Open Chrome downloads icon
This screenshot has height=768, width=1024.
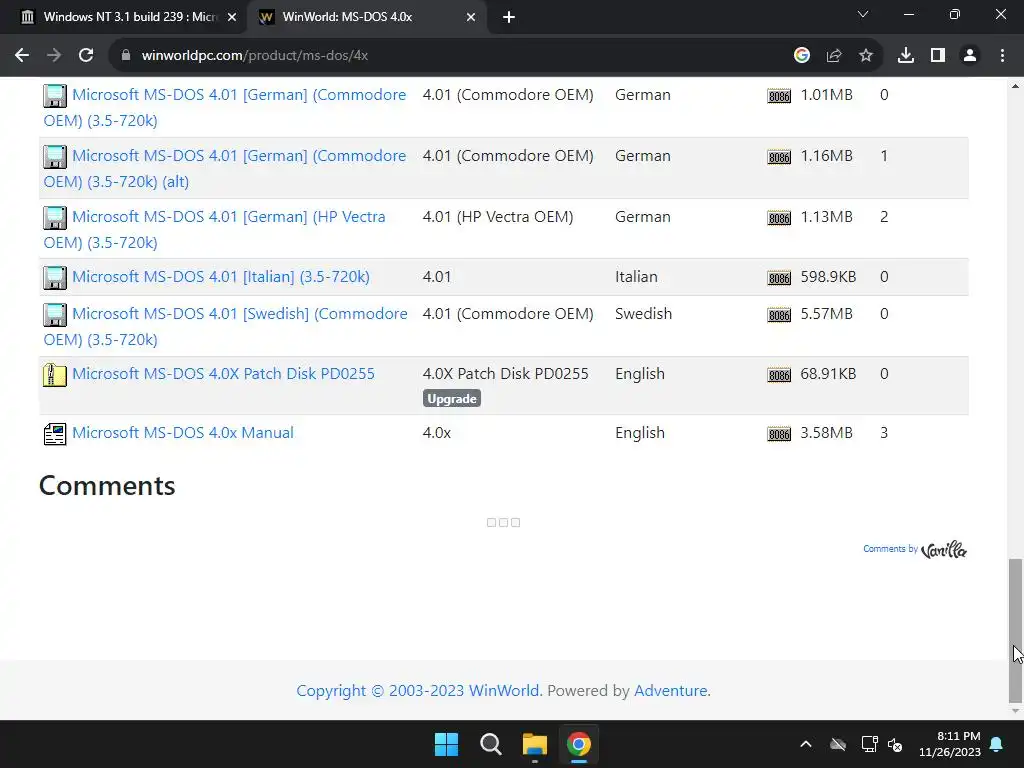[906, 56]
